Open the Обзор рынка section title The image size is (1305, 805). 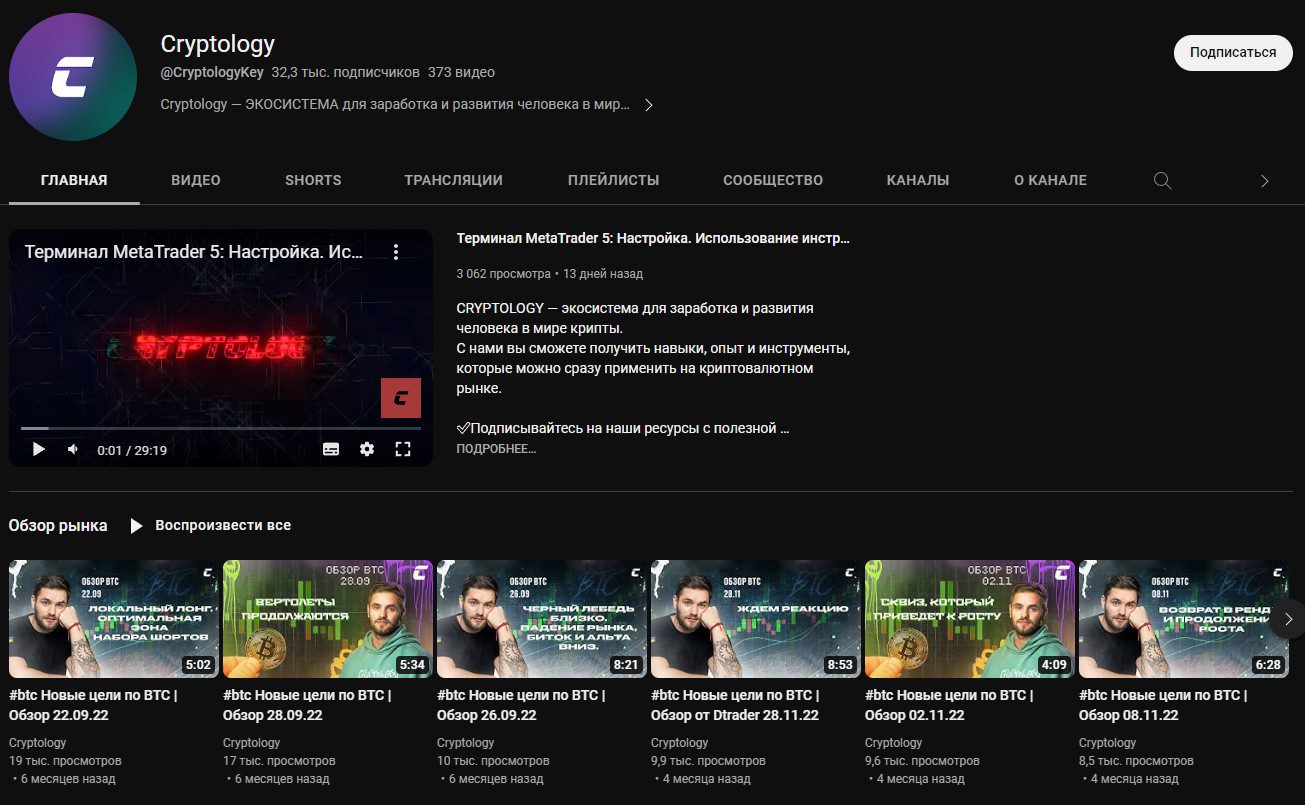tap(58, 525)
